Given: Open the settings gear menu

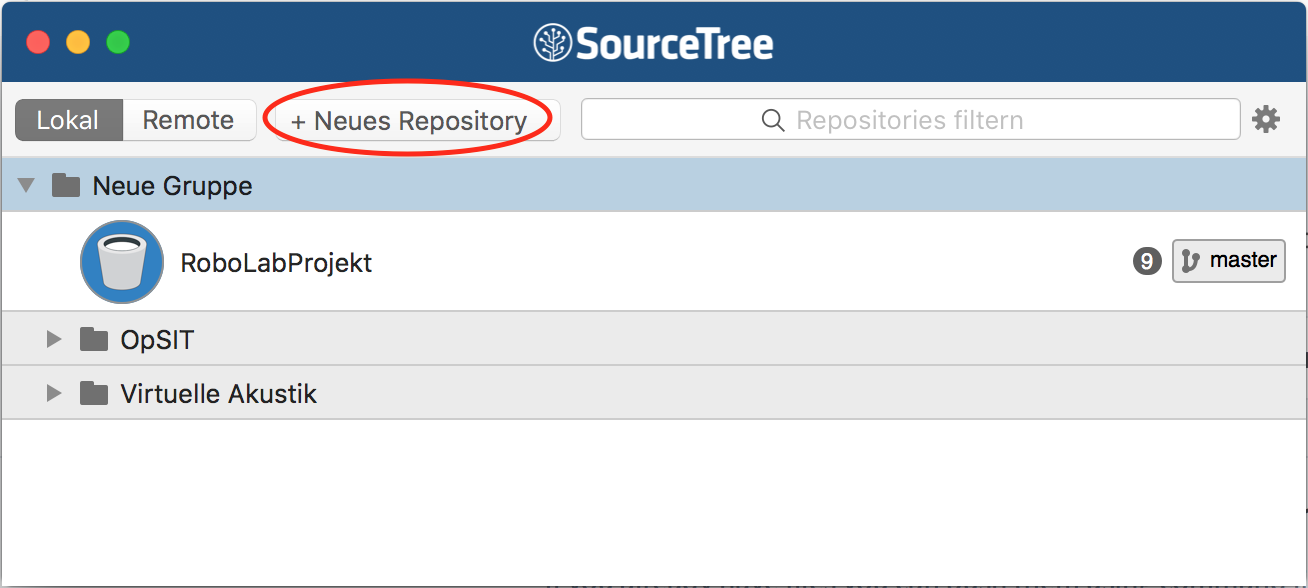Looking at the screenshot, I should [x=1266, y=120].
